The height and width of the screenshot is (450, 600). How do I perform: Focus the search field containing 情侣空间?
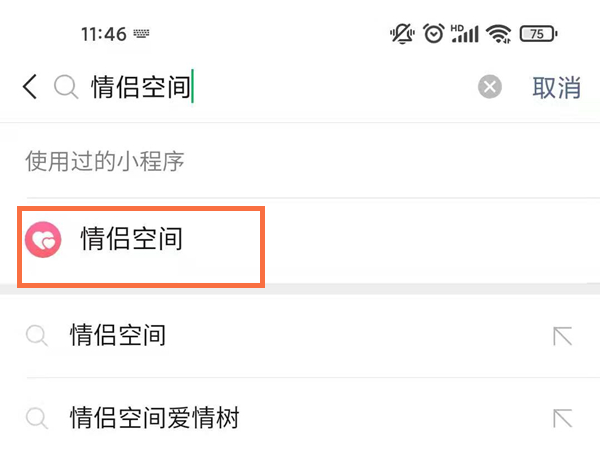pos(281,87)
